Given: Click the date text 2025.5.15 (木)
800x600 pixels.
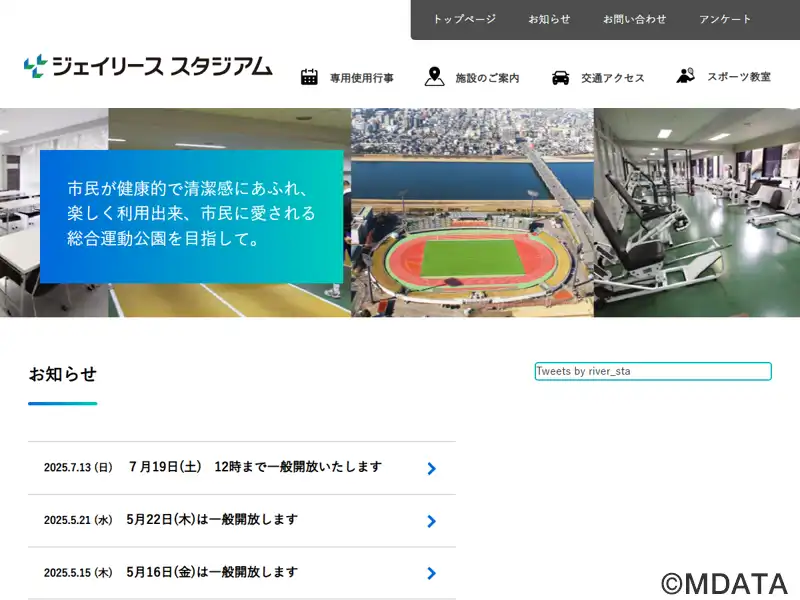Looking at the screenshot, I should [x=78, y=572].
